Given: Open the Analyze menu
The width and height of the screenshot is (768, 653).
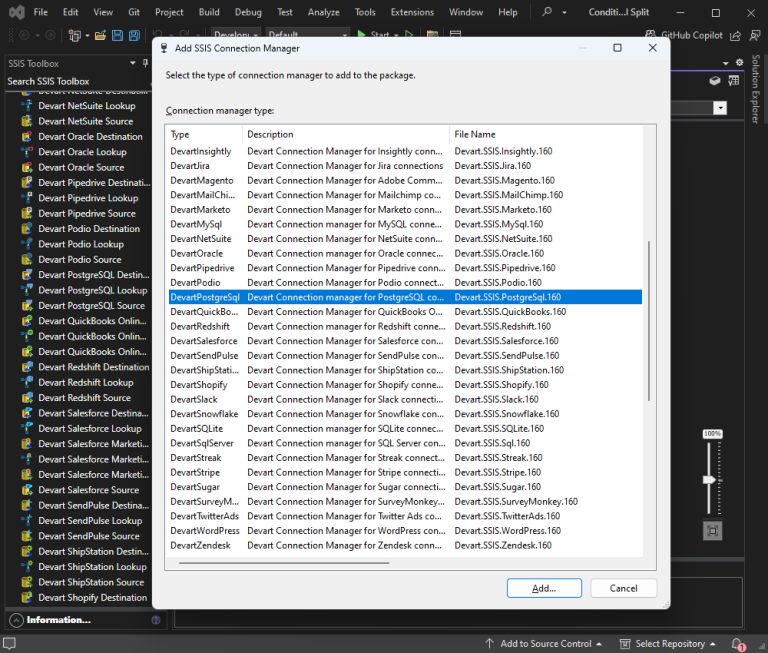Looking at the screenshot, I should coord(323,12).
